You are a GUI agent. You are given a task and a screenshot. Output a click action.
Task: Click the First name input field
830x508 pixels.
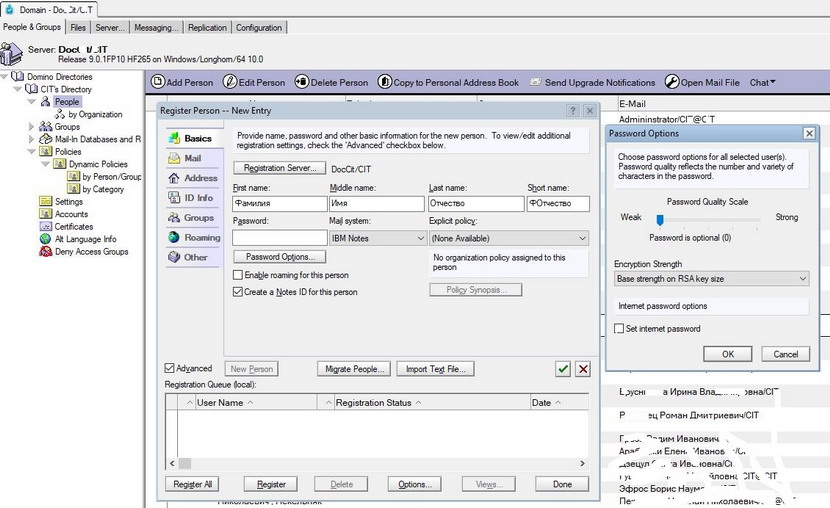279,203
